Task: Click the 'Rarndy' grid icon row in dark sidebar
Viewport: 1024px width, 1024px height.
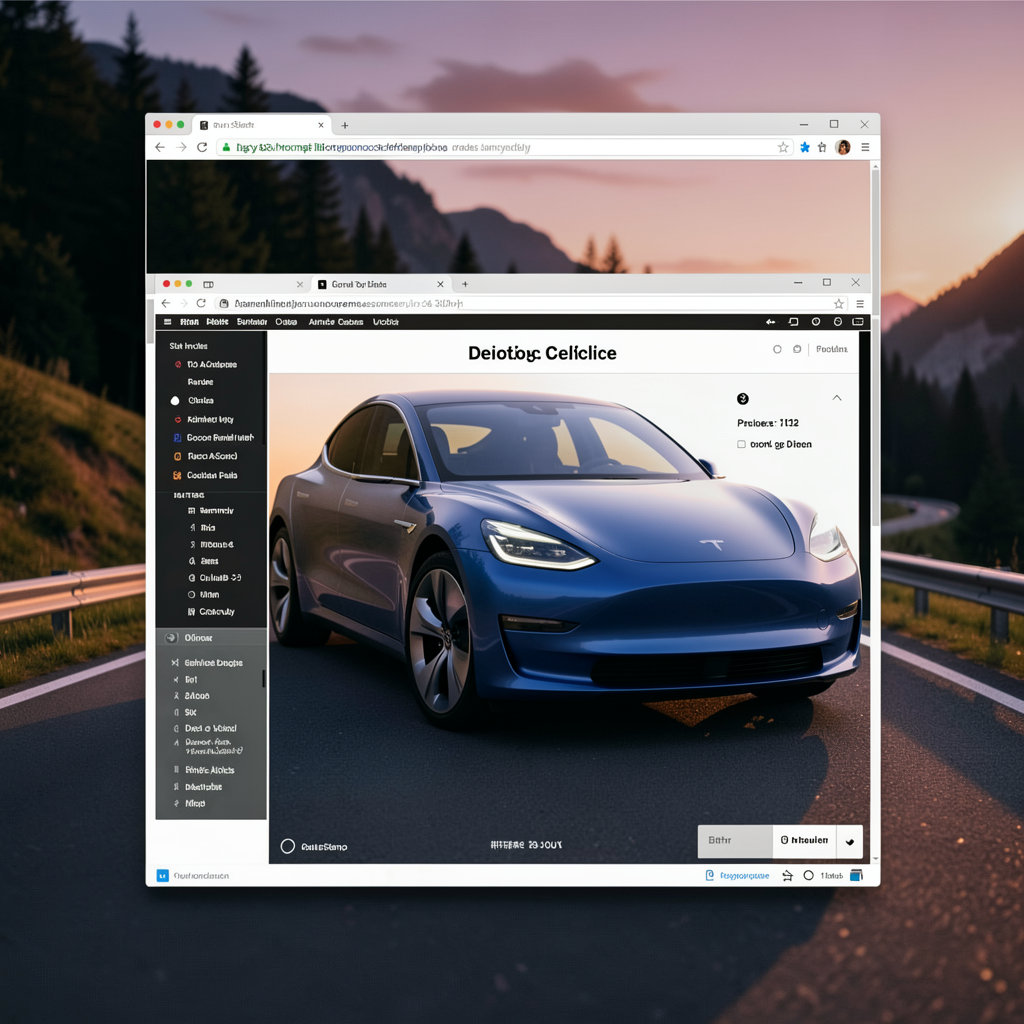Action: (210, 511)
